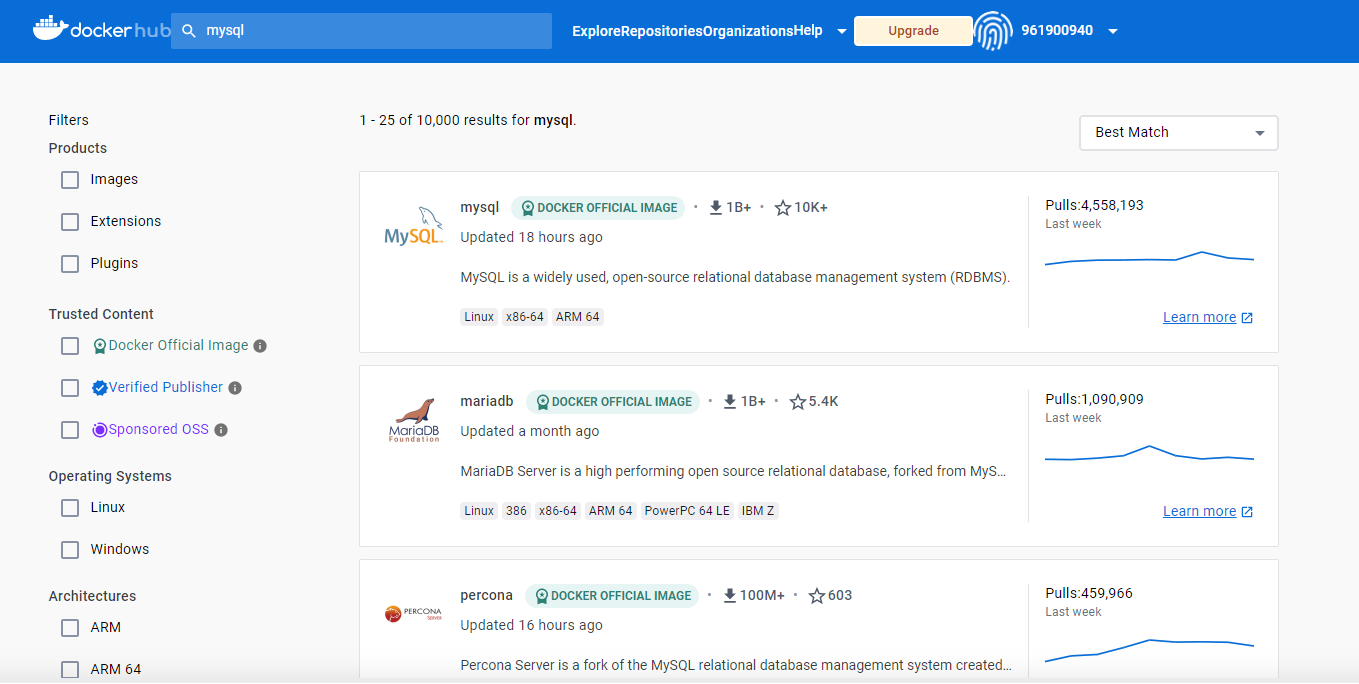This screenshot has height=684, width=1359.
Task: Click the search field containing mysql
Action: [x=361, y=31]
